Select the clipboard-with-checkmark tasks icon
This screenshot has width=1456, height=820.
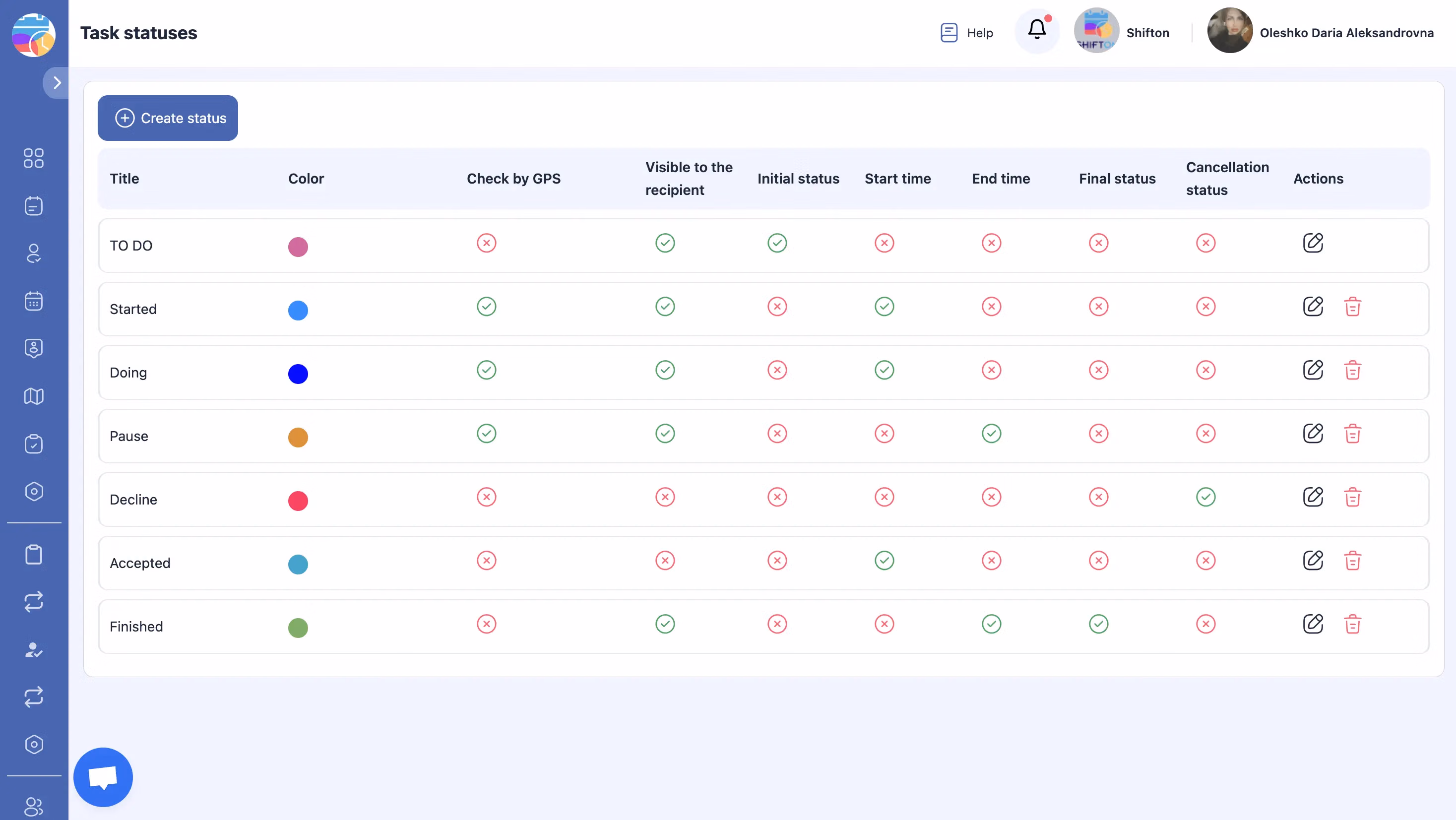pyautogui.click(x=34, y=444)
